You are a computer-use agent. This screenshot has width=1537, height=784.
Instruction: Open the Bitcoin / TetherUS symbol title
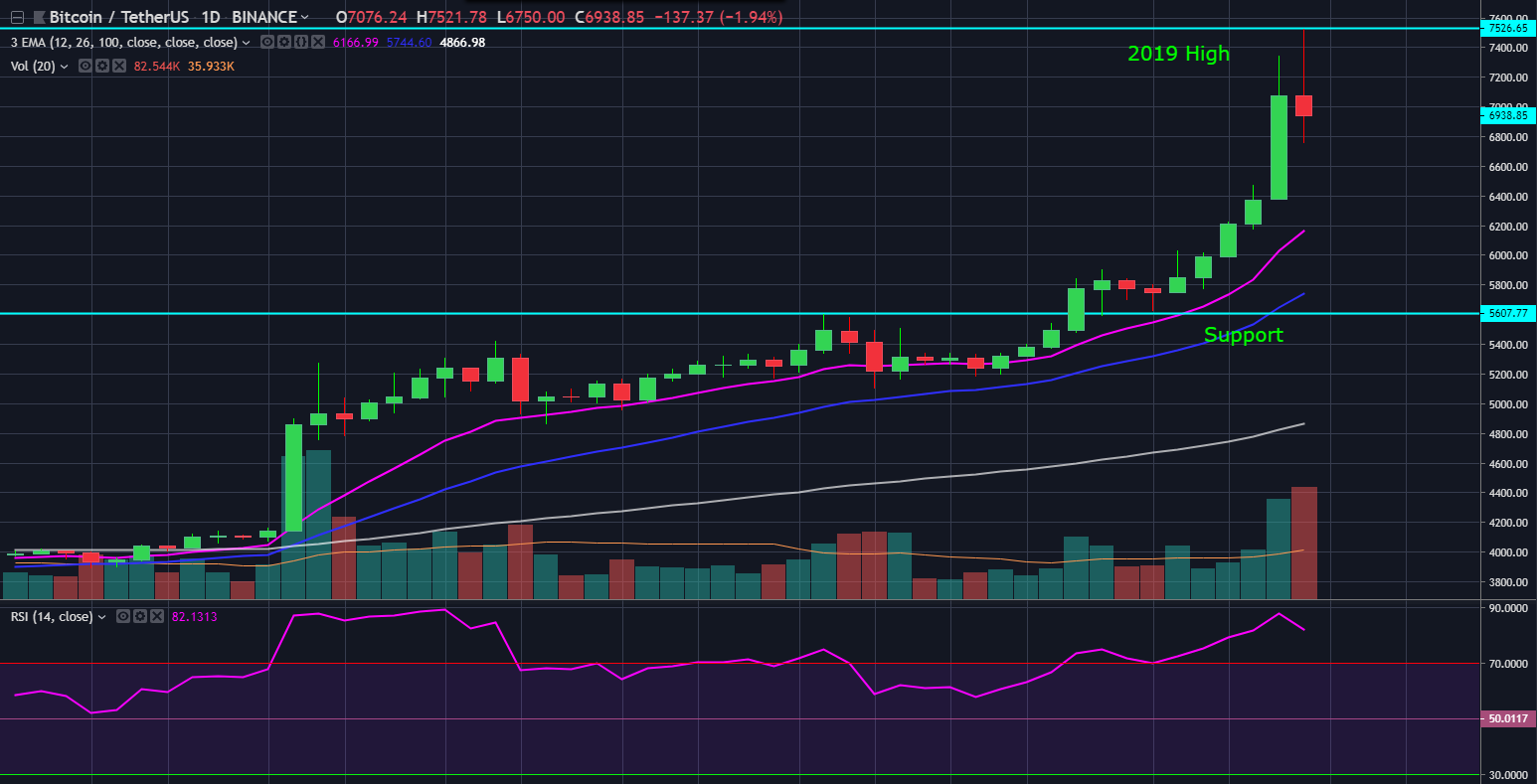point(118,17)
